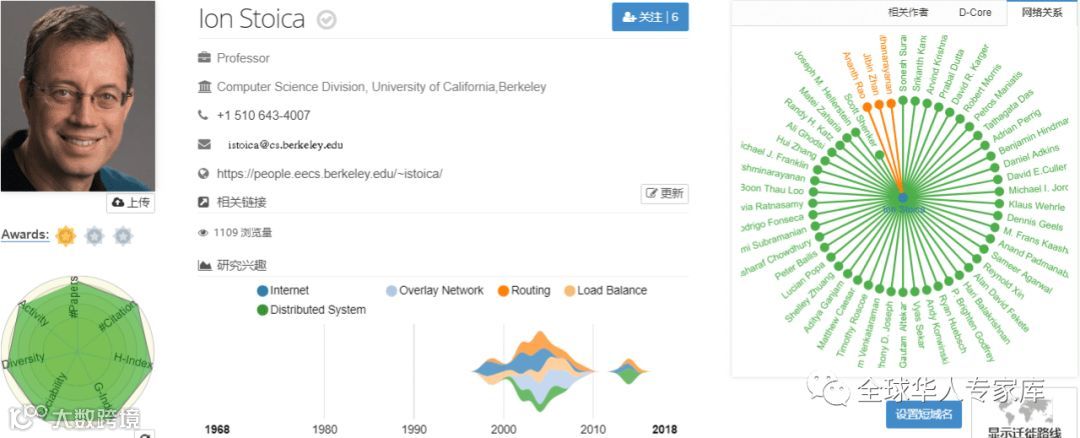The height and width of the screenshot is (438, 1080).
Task: Click the gold award badge
Action: click(x=66, y=236)
